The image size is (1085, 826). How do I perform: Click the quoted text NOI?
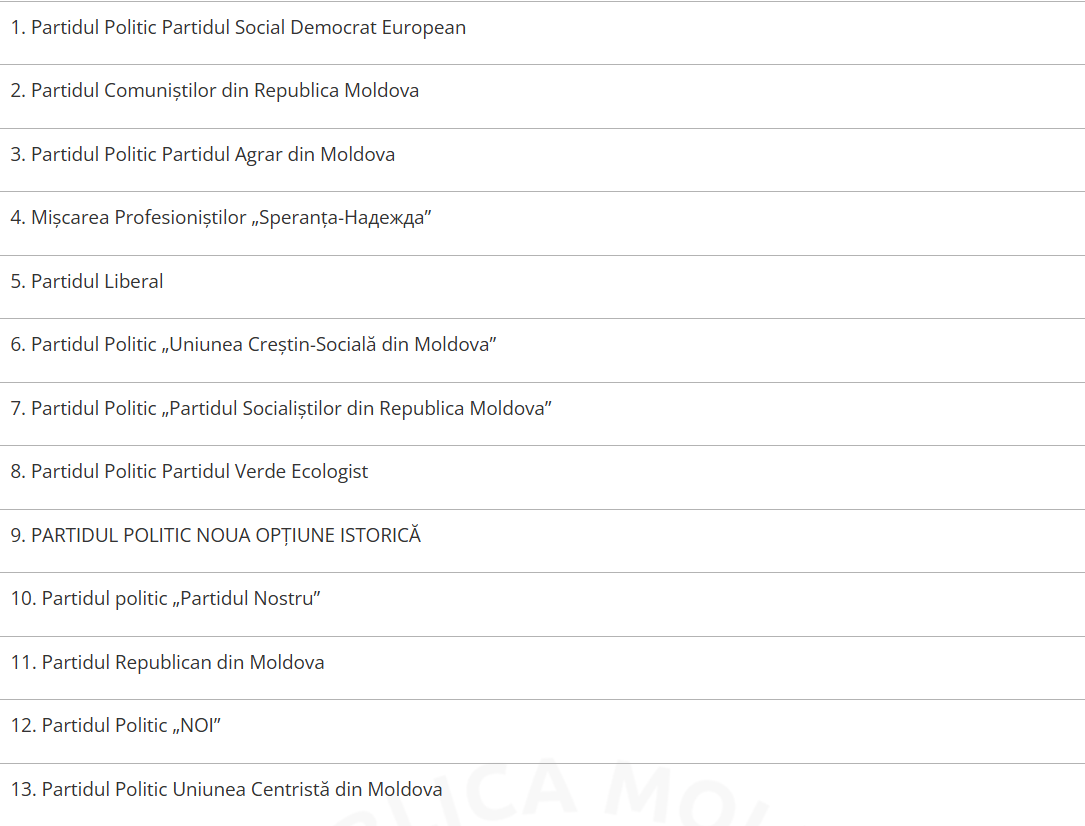pyautogui.click(x=197, y=726)
